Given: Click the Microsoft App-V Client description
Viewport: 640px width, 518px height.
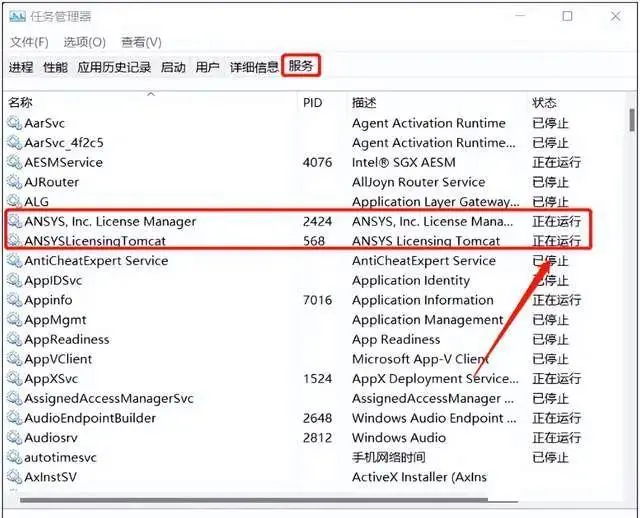Looking at the screenshot, I should [420, 359].
